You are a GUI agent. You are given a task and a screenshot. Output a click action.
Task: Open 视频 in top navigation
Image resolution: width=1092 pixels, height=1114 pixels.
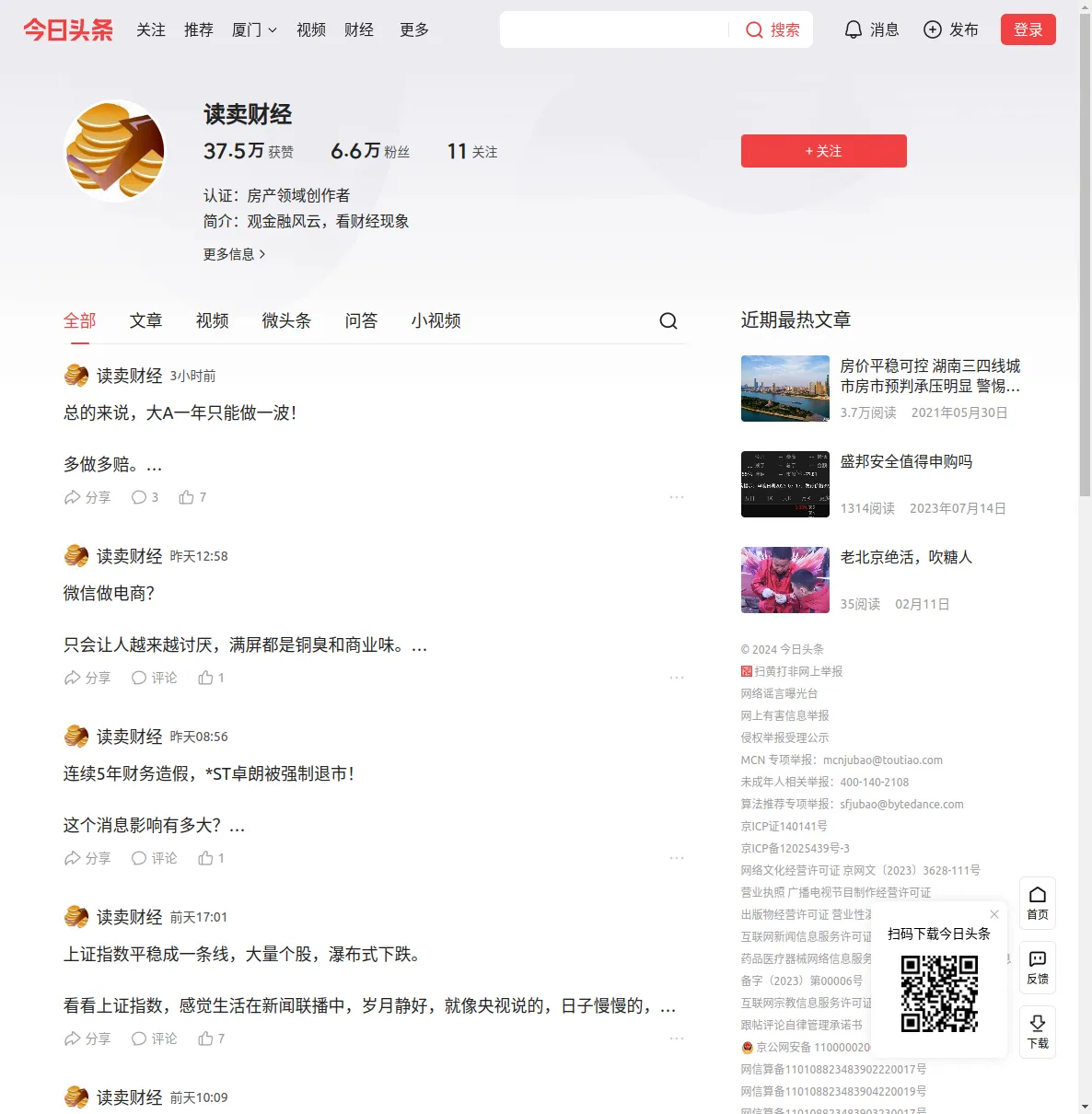pos(311,29)
